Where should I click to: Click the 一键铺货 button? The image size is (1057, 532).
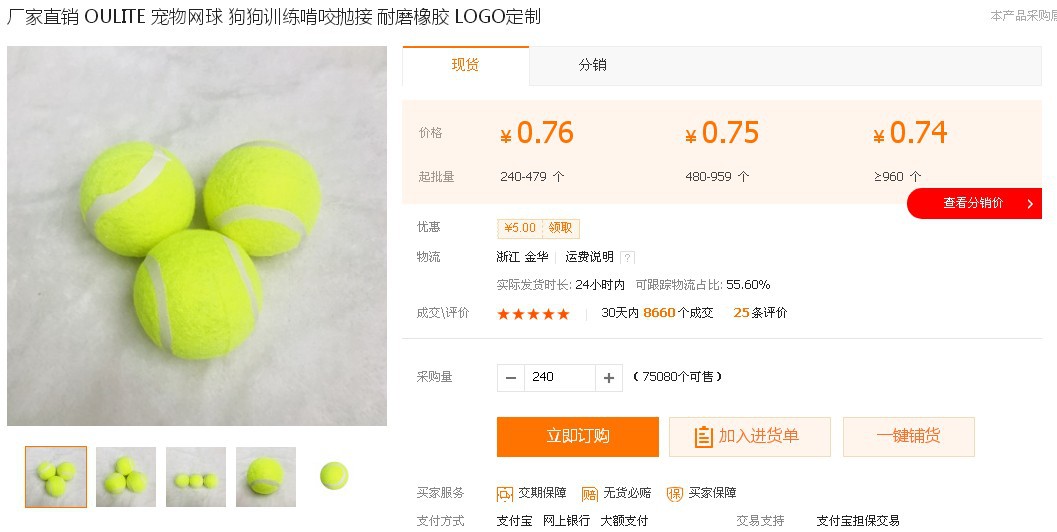click(909, 437)
